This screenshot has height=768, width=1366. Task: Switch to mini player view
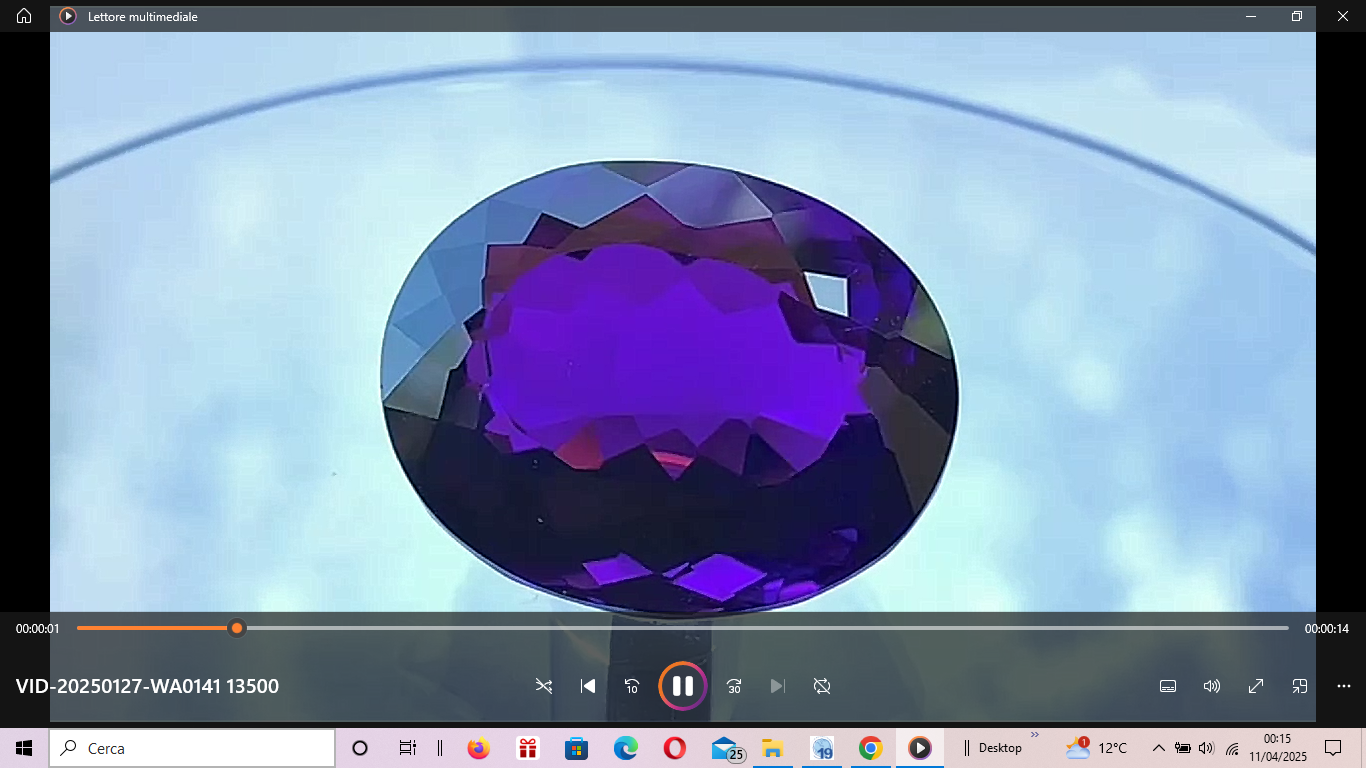point(1300,686)
